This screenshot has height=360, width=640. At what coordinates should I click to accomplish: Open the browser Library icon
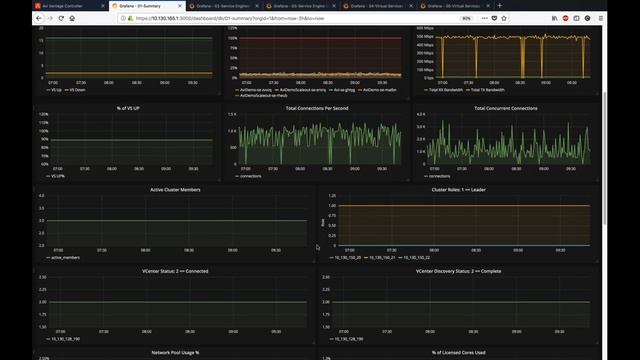554,18
